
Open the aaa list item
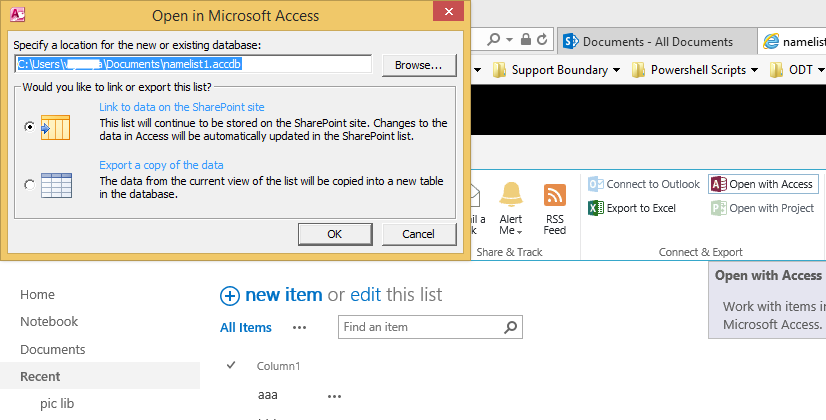268,395
